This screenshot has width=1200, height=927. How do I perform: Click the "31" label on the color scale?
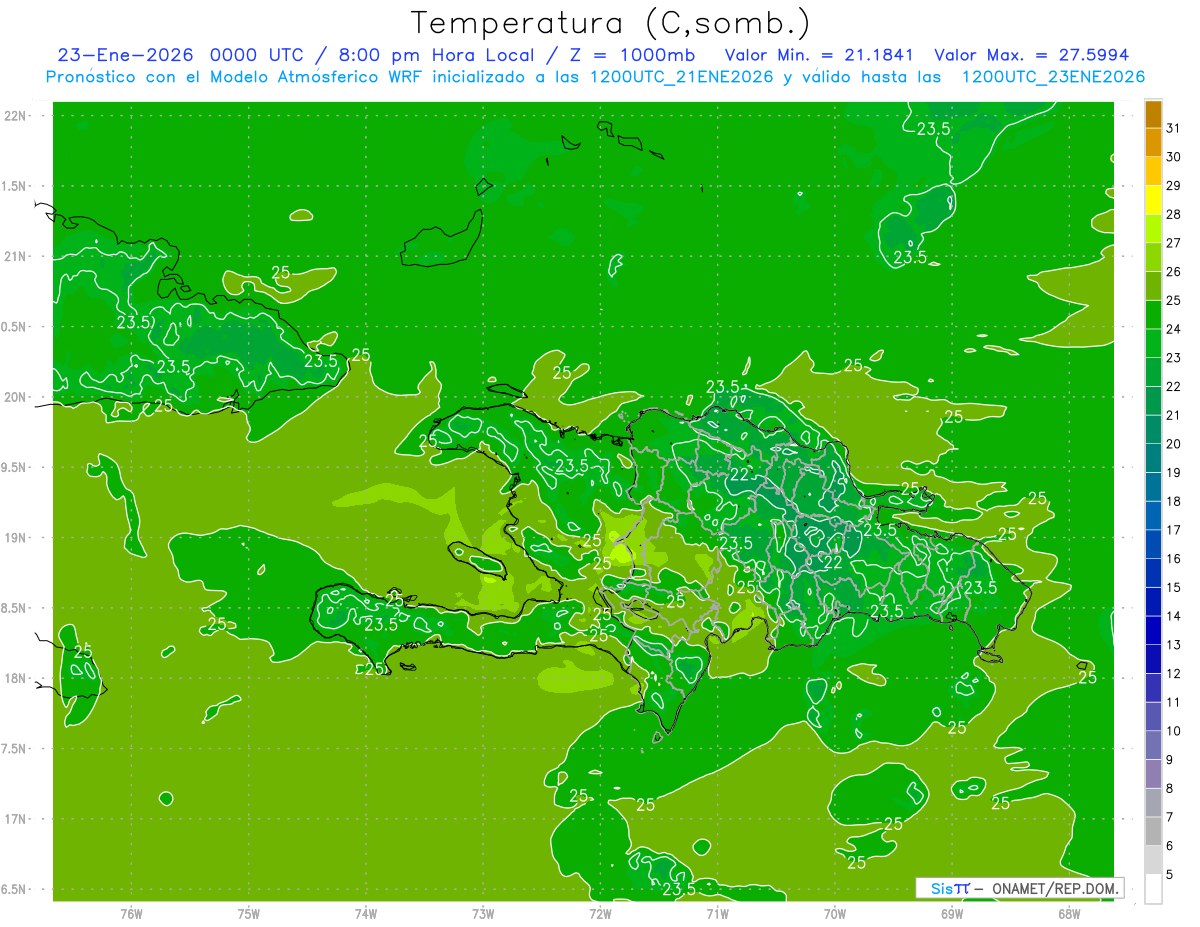tap(1173, 128)
